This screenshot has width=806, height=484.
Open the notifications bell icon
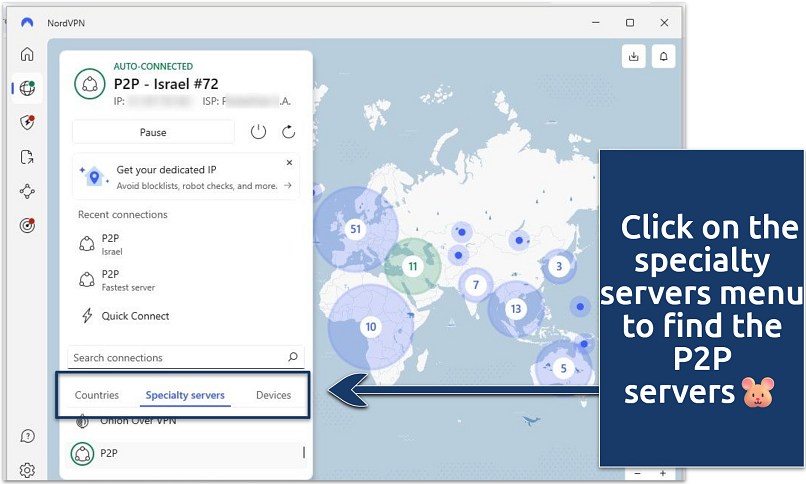pos(664,57)
